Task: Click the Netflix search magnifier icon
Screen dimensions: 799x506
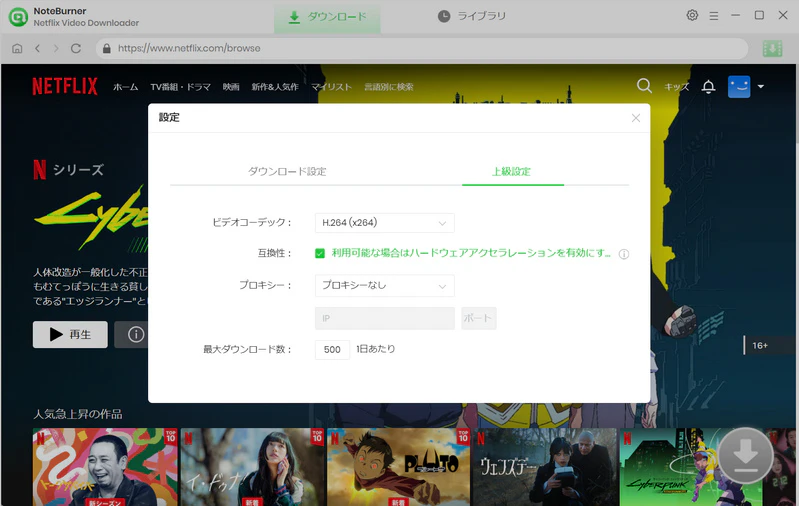Action: pyautogui.click(x=644, y=86)
